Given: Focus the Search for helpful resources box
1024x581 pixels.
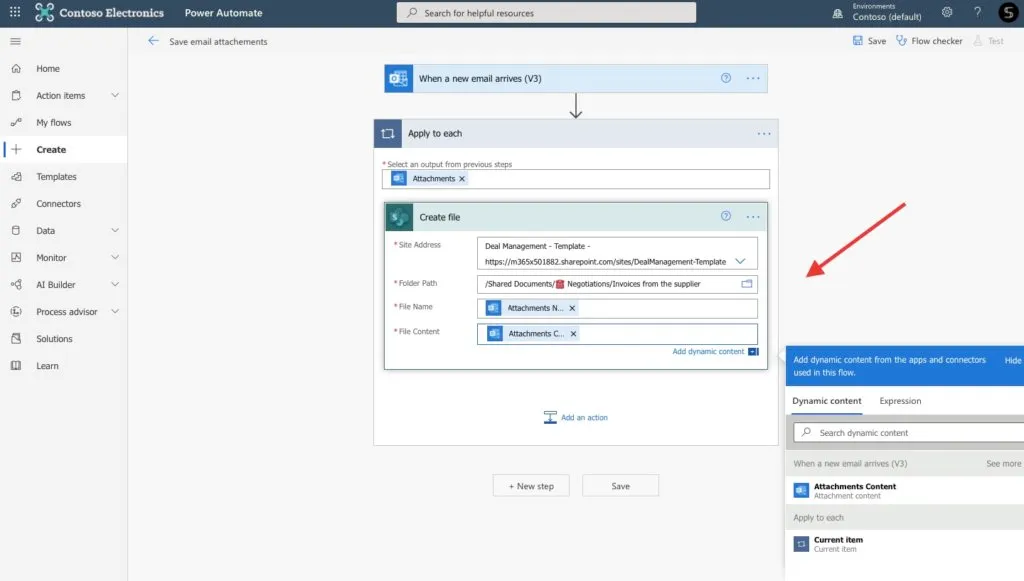Looking at the screenshot, I should click(546, 12).
